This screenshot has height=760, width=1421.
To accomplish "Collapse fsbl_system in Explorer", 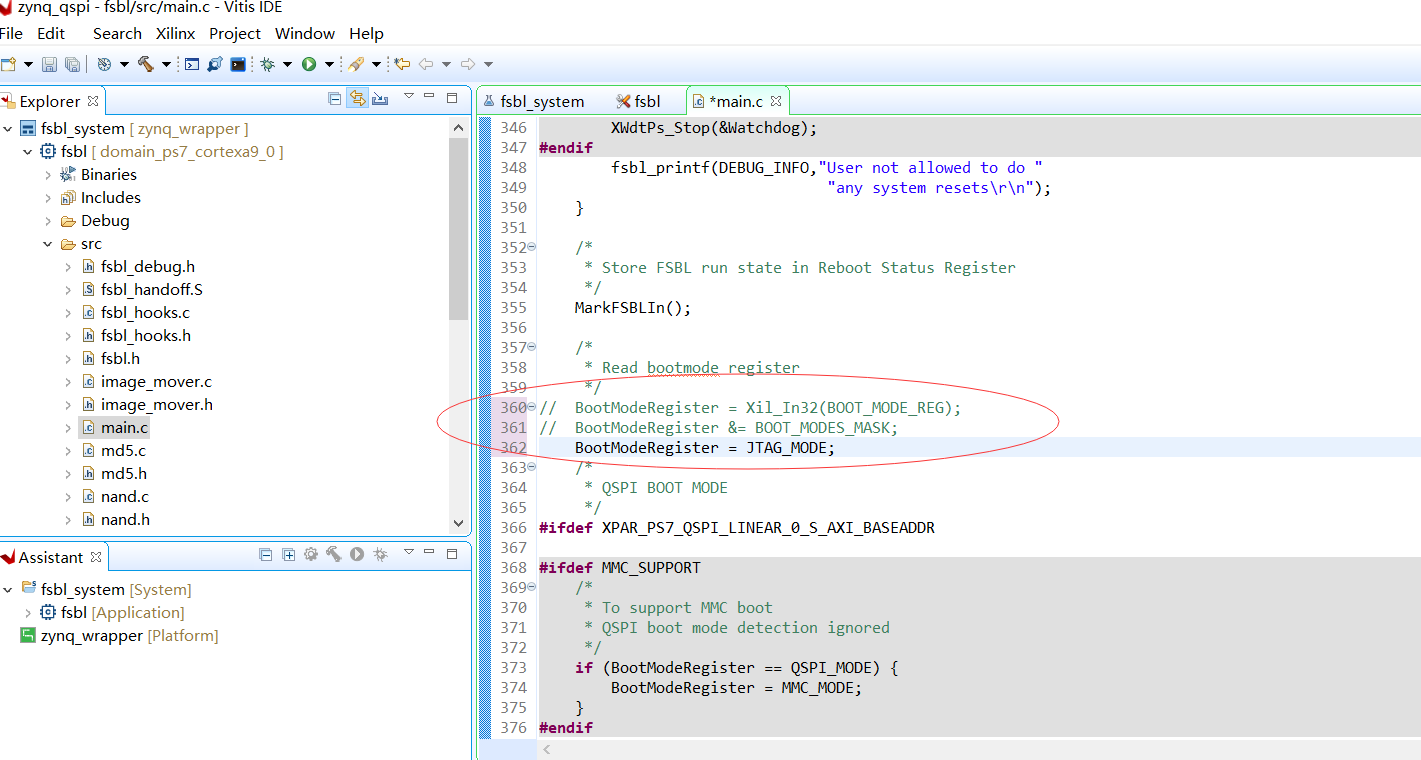I will [x=8, y=129].
